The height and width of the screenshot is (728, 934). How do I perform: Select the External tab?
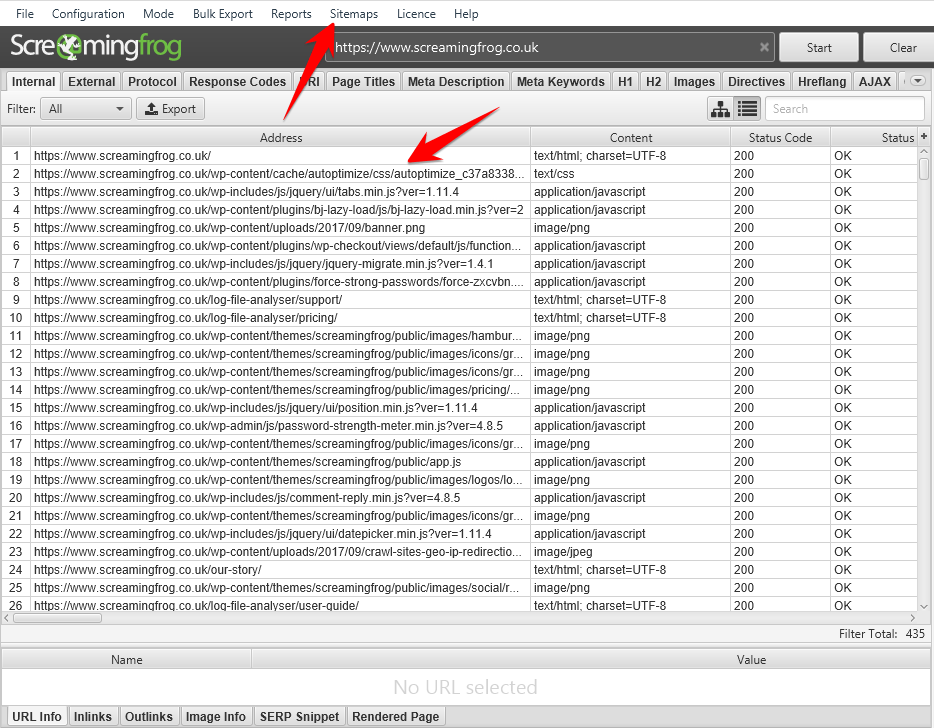(92, 82)
